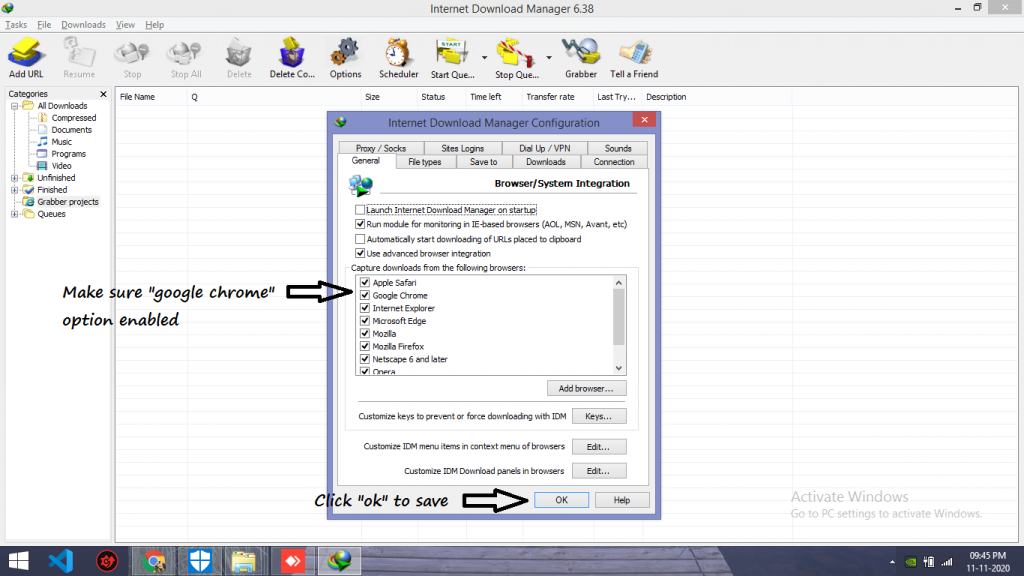Open the Help menu
This screenshot has height=576, width=1024.
tap(154, 25)
